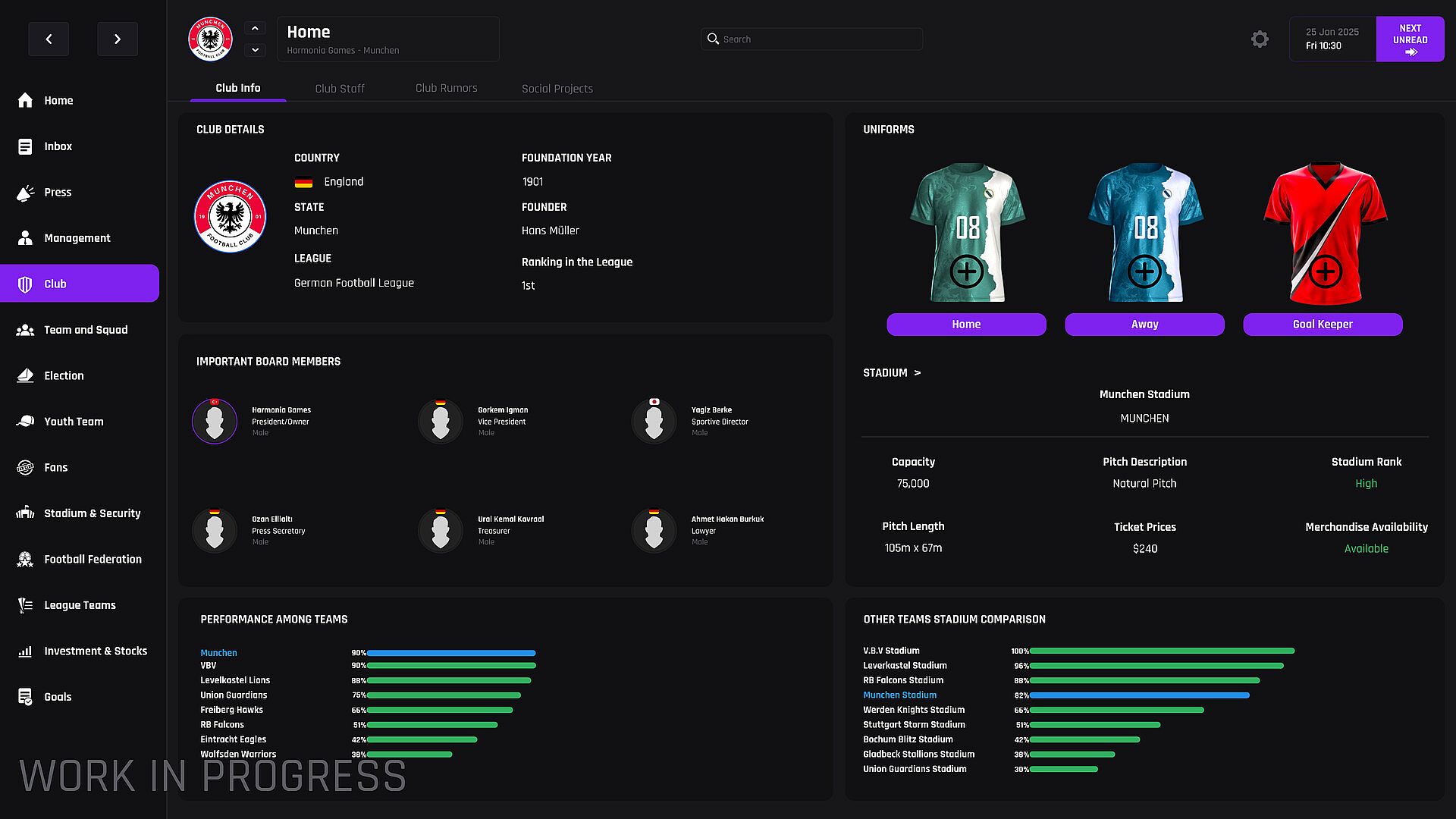Screen dimensions: 1456x819
Task: Open the Inbox sidebar icon
Action: click(x=25, y=146)
